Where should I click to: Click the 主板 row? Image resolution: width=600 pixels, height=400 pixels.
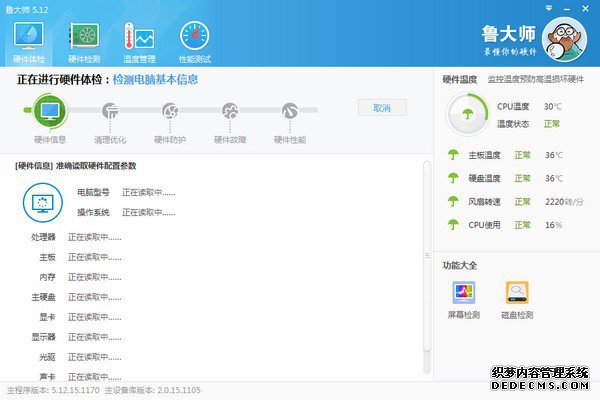pyautogui.click(x=80, y=257)
